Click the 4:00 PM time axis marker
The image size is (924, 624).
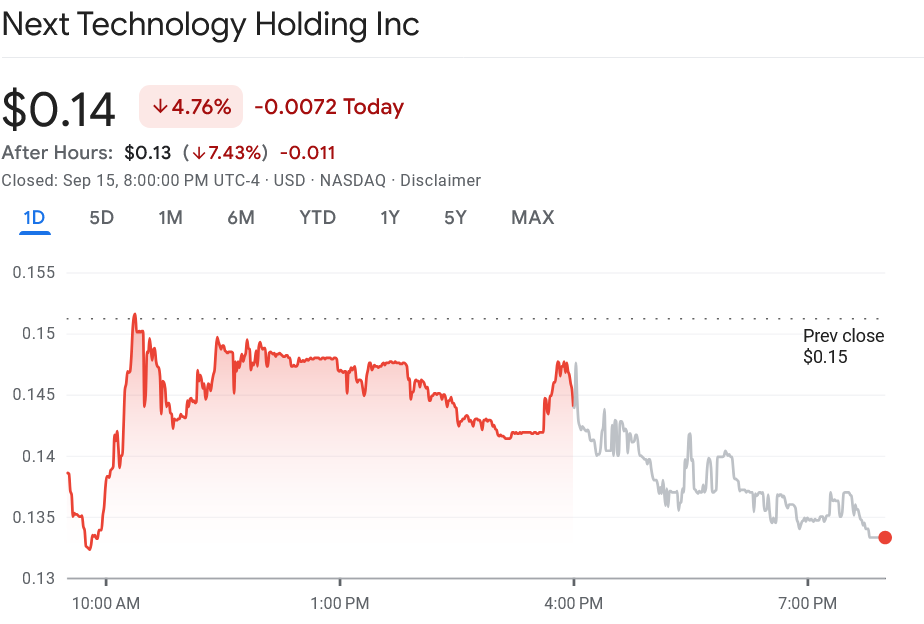[574, 603]
